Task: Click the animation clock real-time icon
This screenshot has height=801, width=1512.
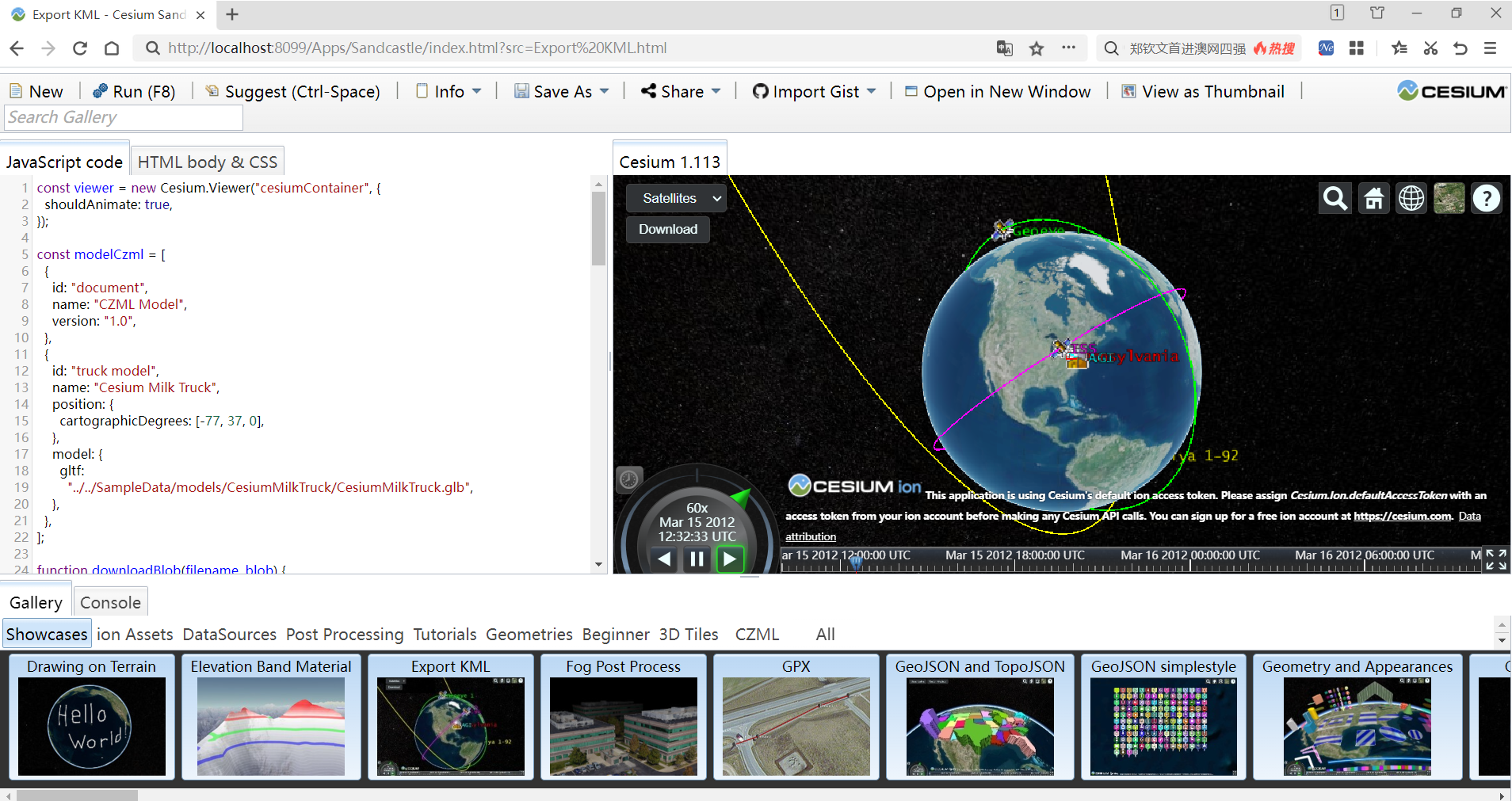Action: [629, 479]
